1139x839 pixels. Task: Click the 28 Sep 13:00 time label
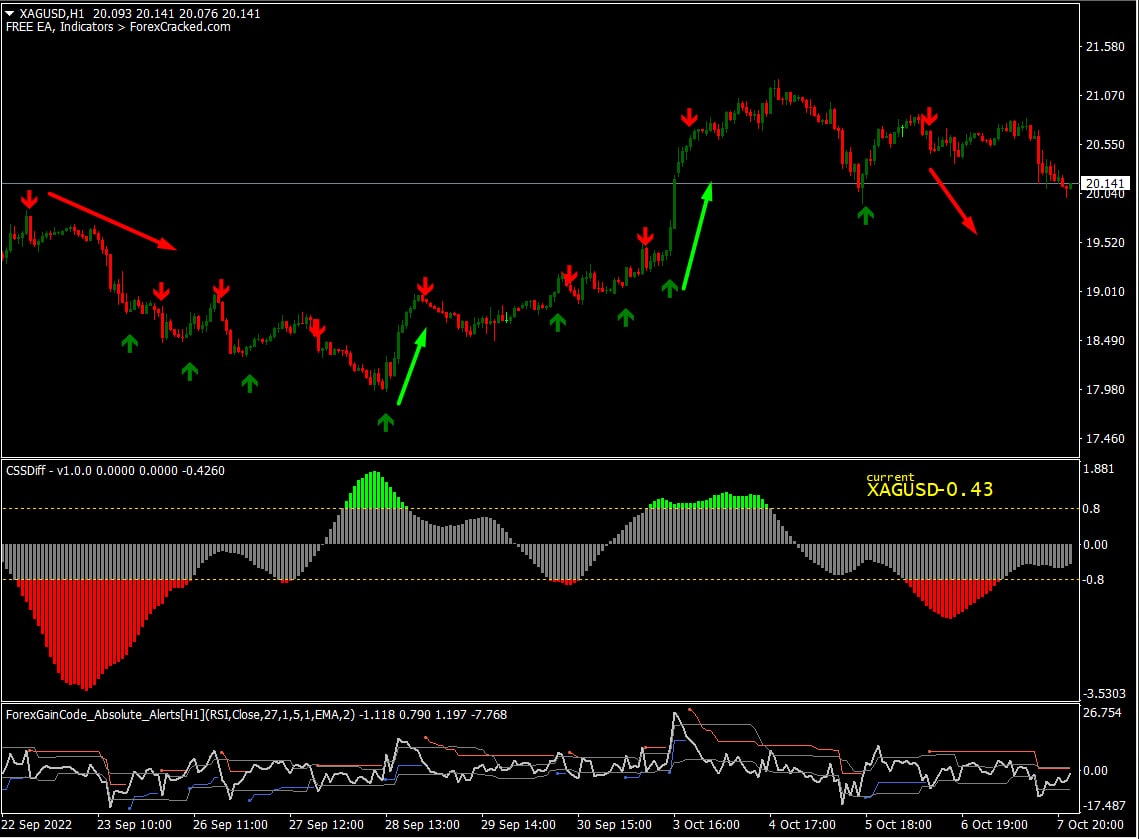[x=422, y=824]
